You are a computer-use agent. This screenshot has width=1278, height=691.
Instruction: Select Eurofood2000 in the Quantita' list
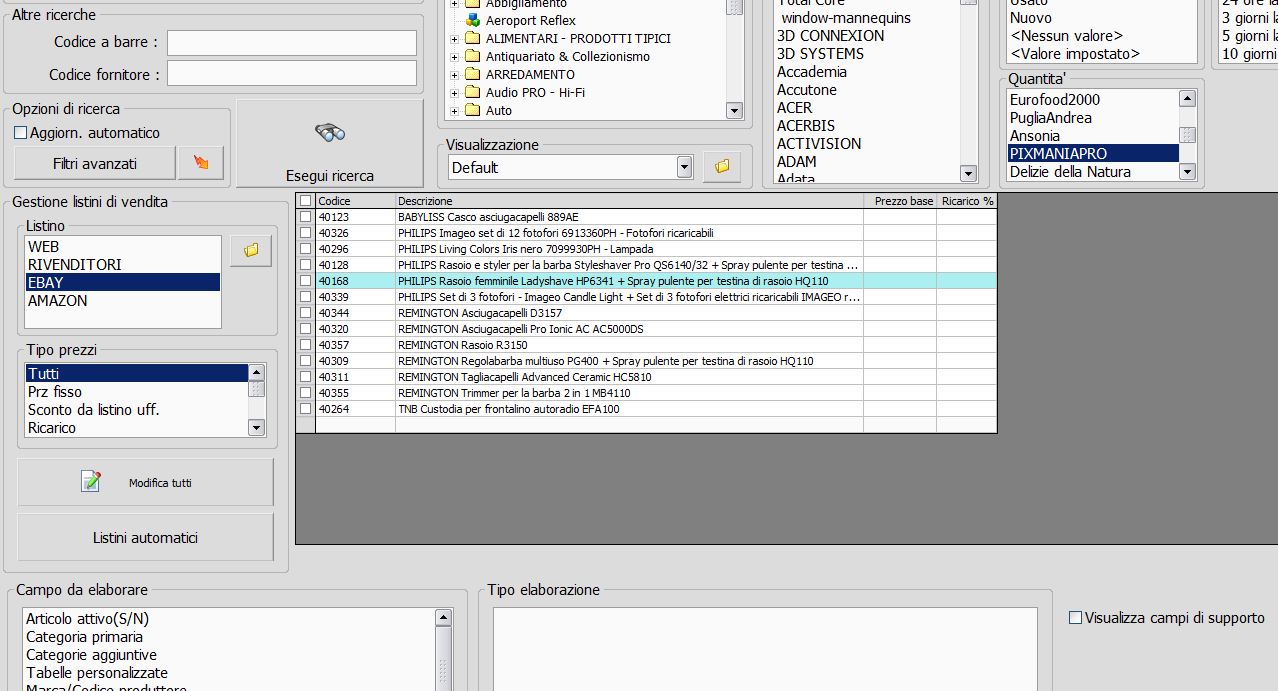(1093, 99)
